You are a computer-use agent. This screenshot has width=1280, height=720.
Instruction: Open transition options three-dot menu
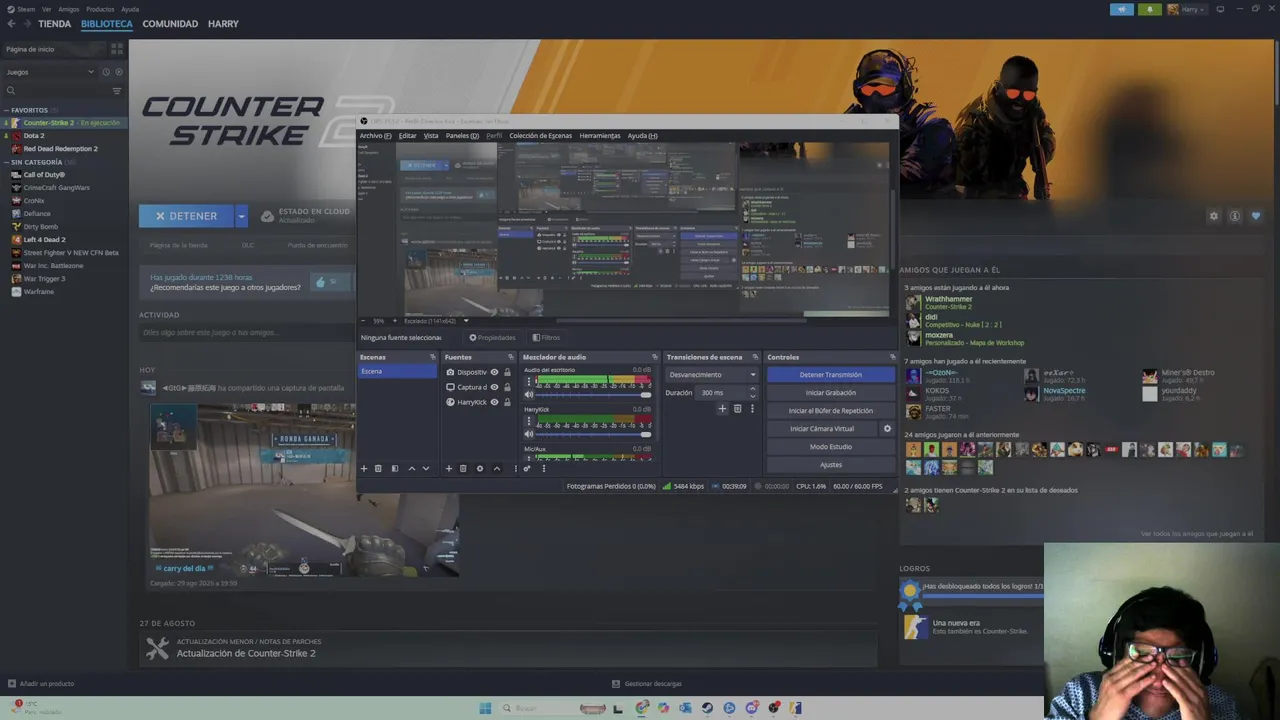[x=752, y=408]
